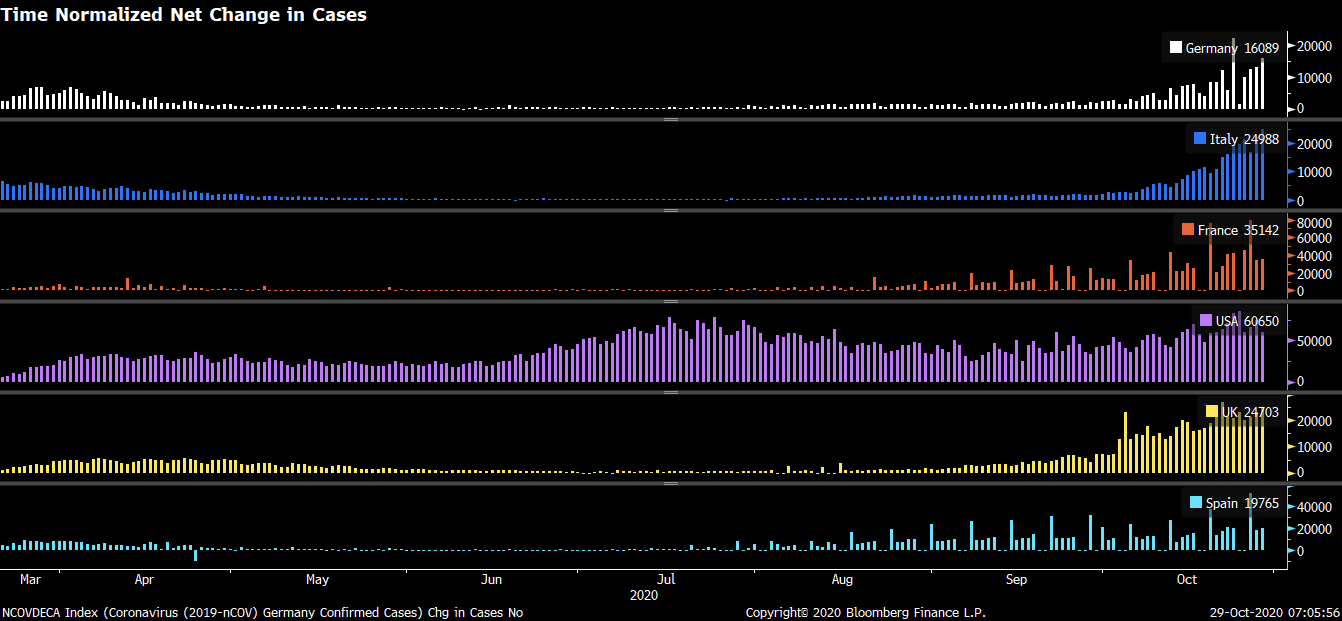Click the Jul label on the time axis
The width and height of the screenshot is (1342, 621).
point(667,580)
